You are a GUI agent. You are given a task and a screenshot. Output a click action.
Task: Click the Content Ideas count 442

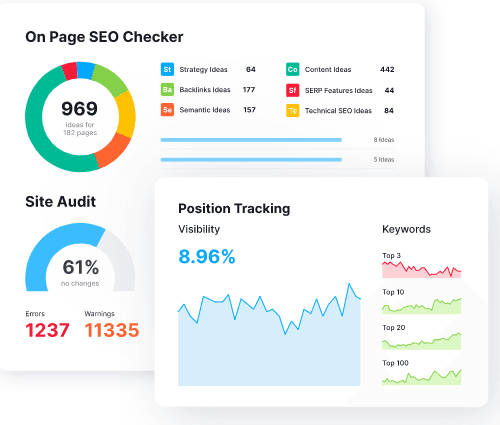(387, 69)
